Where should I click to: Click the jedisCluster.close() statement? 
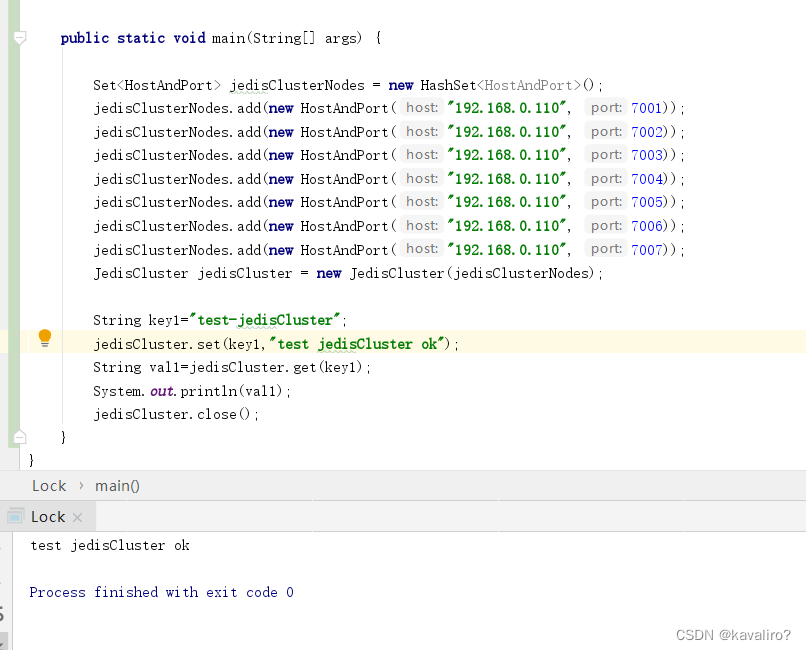(176, 415)
